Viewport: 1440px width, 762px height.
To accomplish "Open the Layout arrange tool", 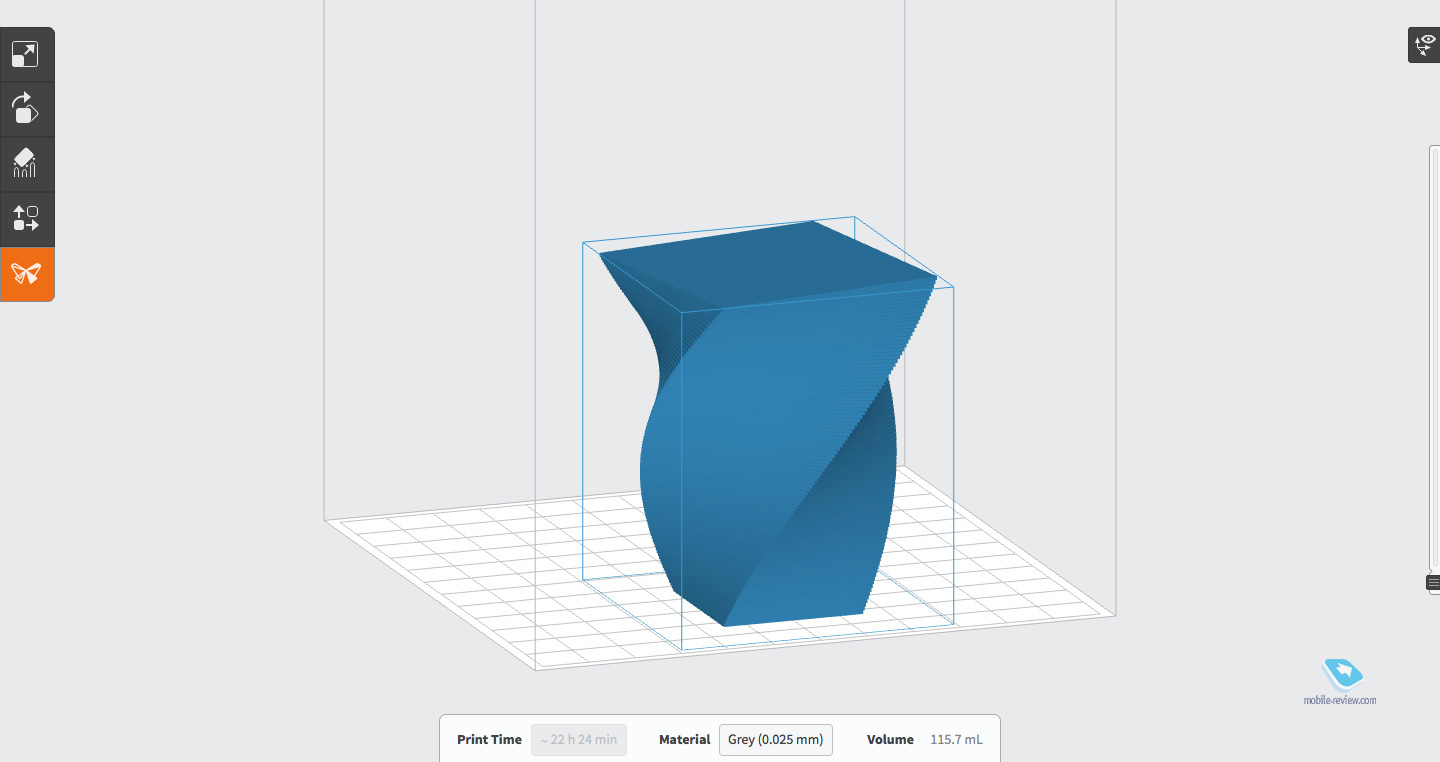I will [26, 219].
